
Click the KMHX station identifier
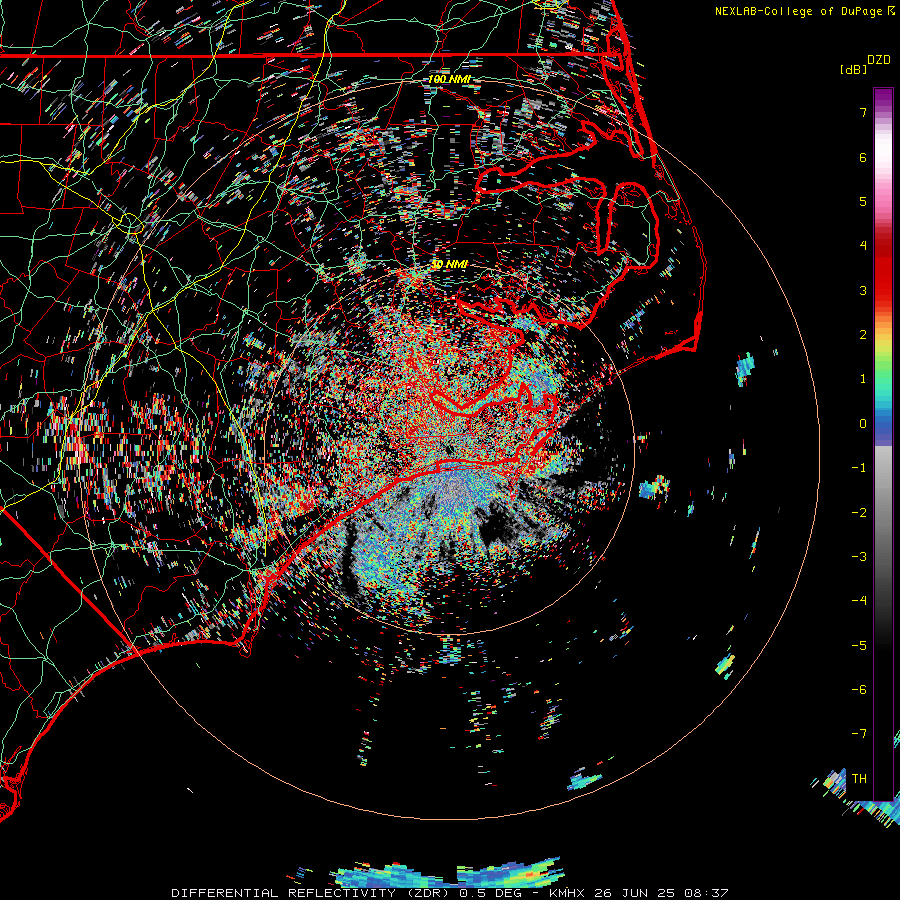(x=567, y=893)
